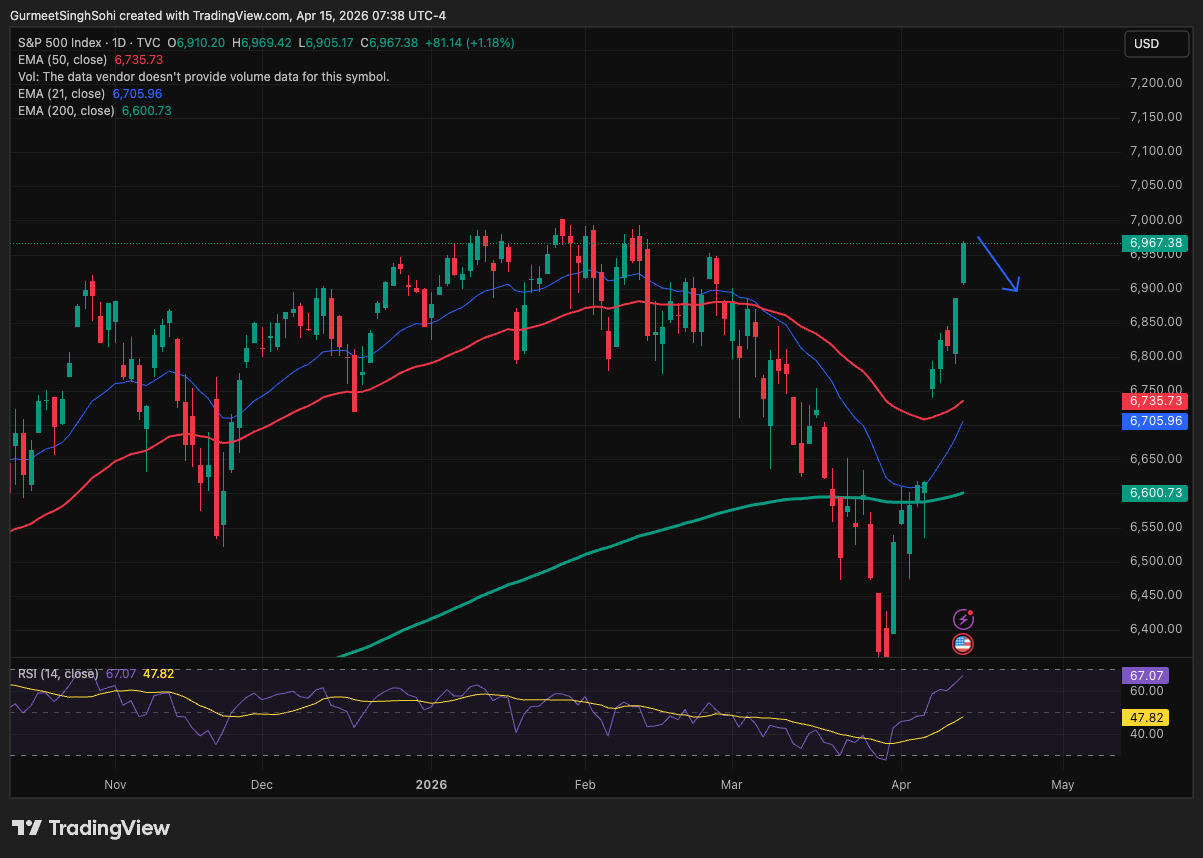This screenshot has height=858, width=1203.
Task: Select the EMA (50, close) indicator legend
Action: (x=64, y=60)
